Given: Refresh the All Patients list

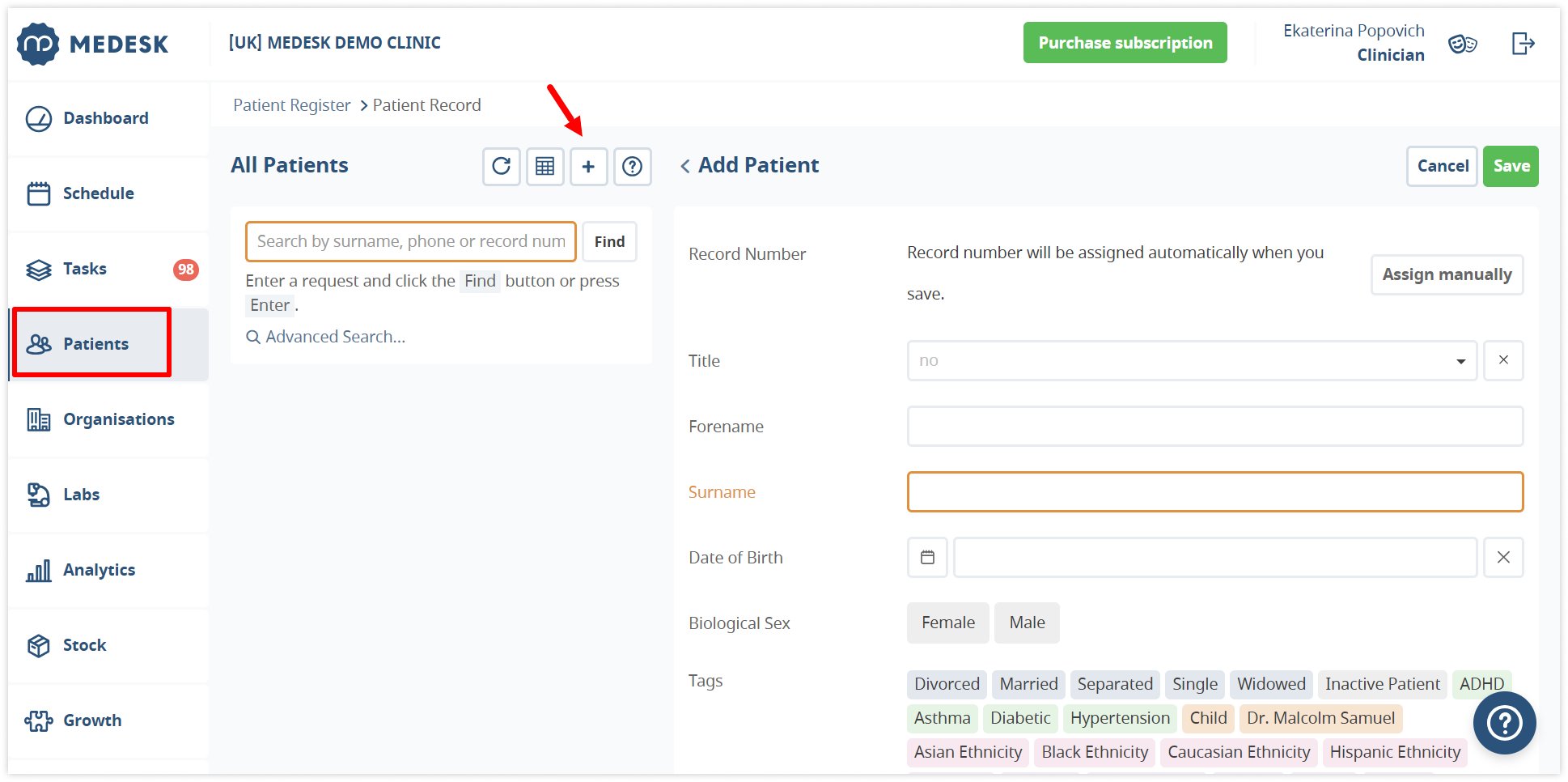Looking at the screenshot, I should pos(501,166).
